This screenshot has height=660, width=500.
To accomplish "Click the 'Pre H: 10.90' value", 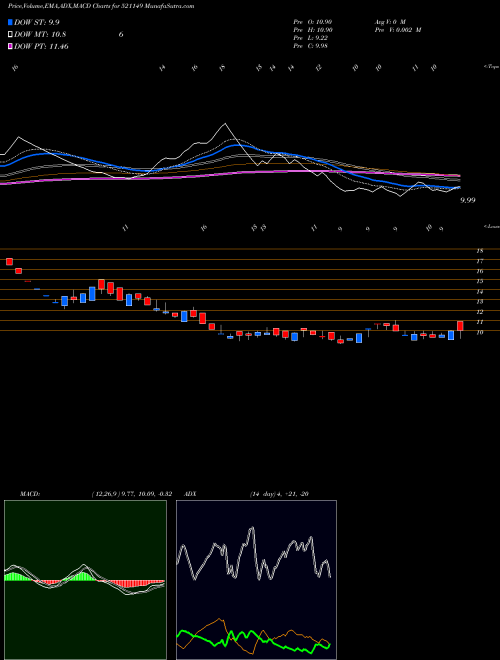I will click(x=313, y=30).
